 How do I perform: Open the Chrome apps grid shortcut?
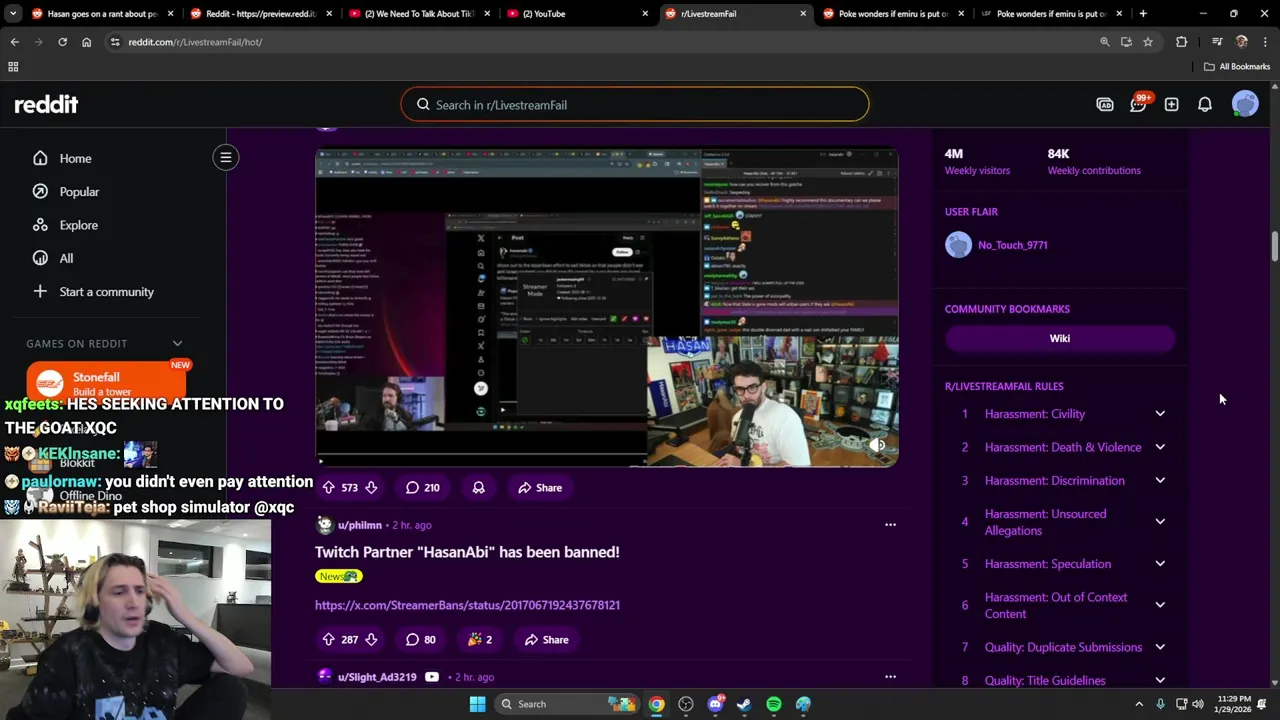[13, 66]
